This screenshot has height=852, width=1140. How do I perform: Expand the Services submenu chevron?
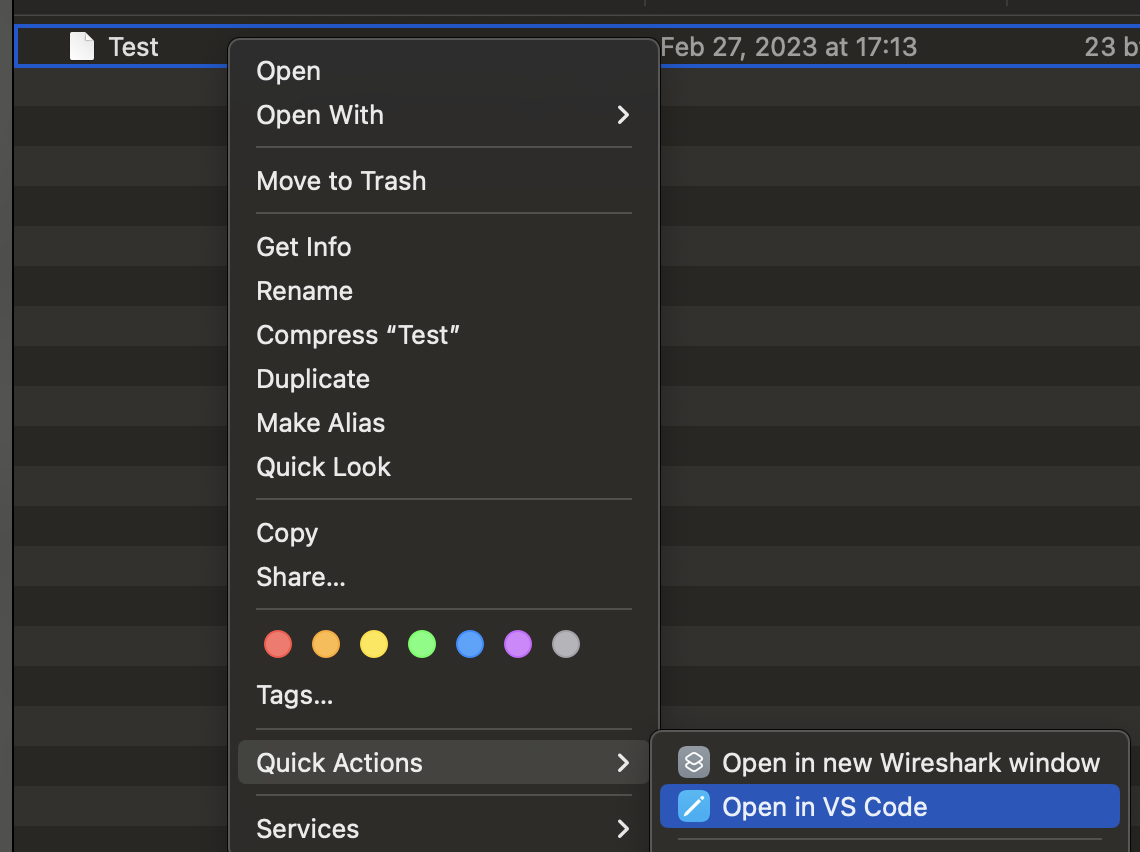coord(623,830)
